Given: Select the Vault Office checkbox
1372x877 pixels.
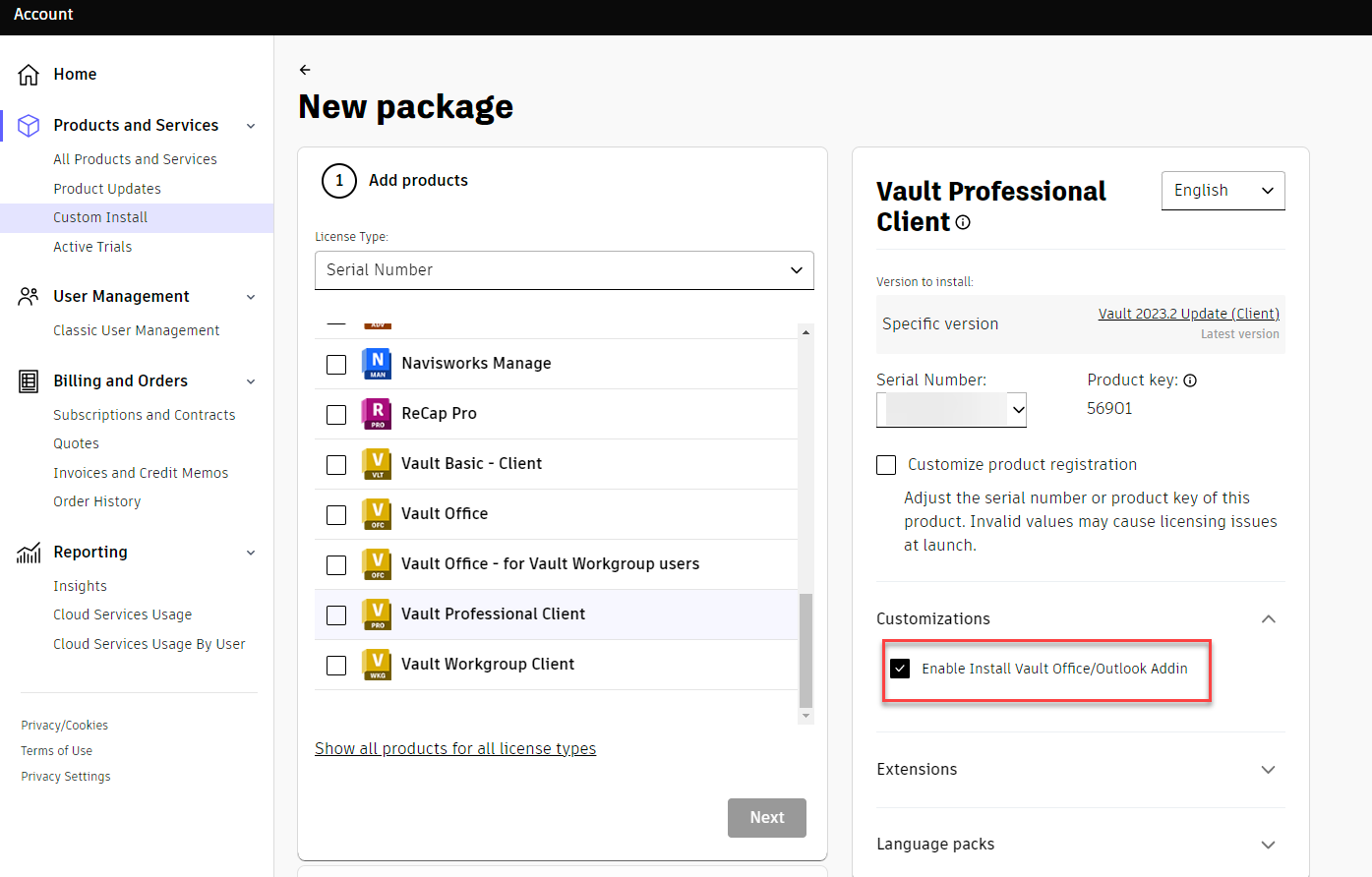Looking at the screenshot, I should (336, 514).
